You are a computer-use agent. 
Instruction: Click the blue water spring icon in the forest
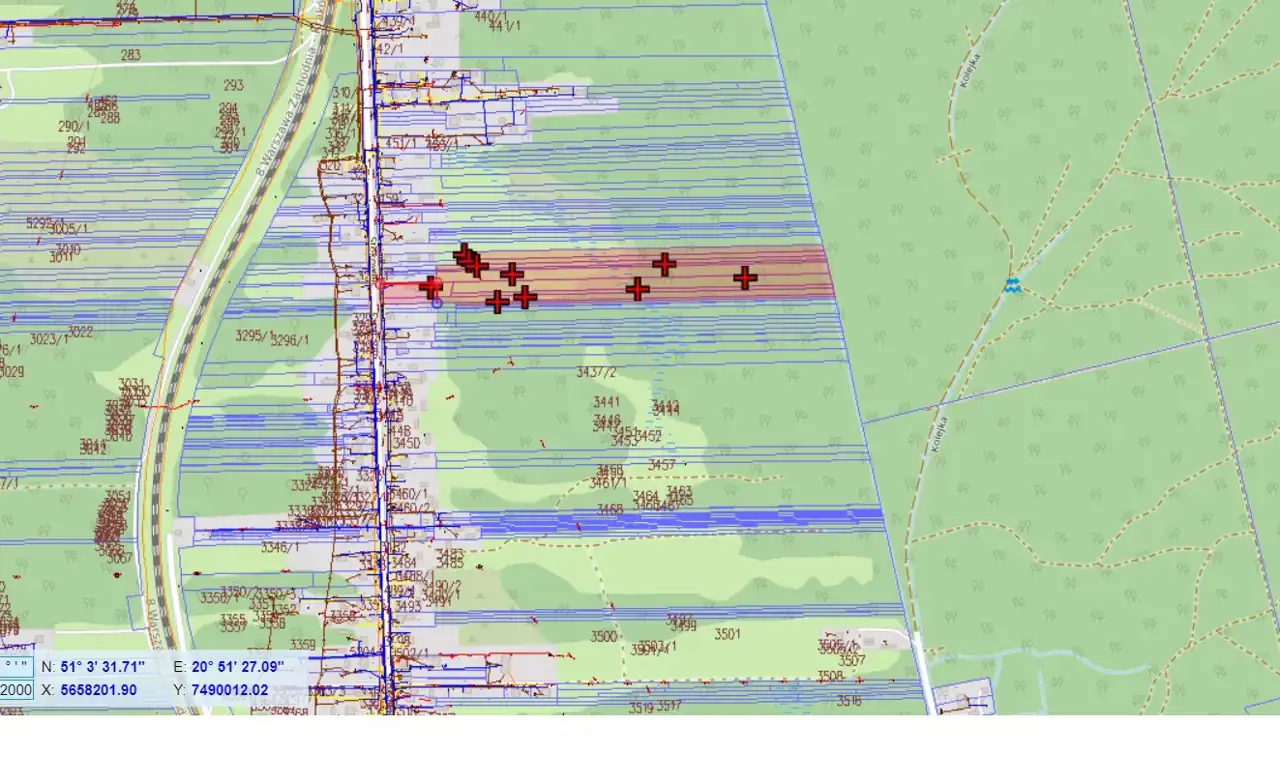pyautogui.click(x=1012, y=286)
